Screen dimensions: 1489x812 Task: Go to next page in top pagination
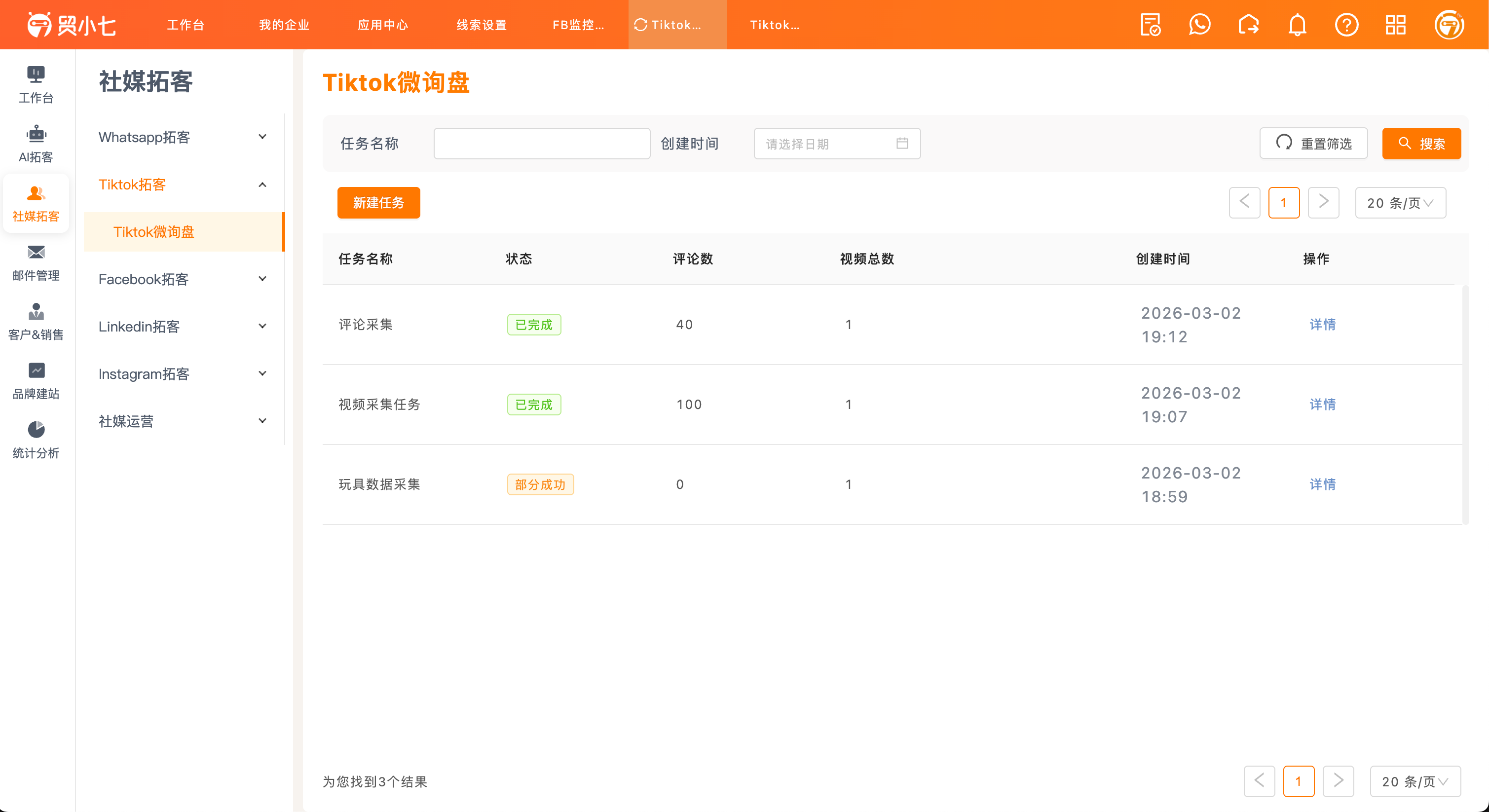[x=1323, y=202]
